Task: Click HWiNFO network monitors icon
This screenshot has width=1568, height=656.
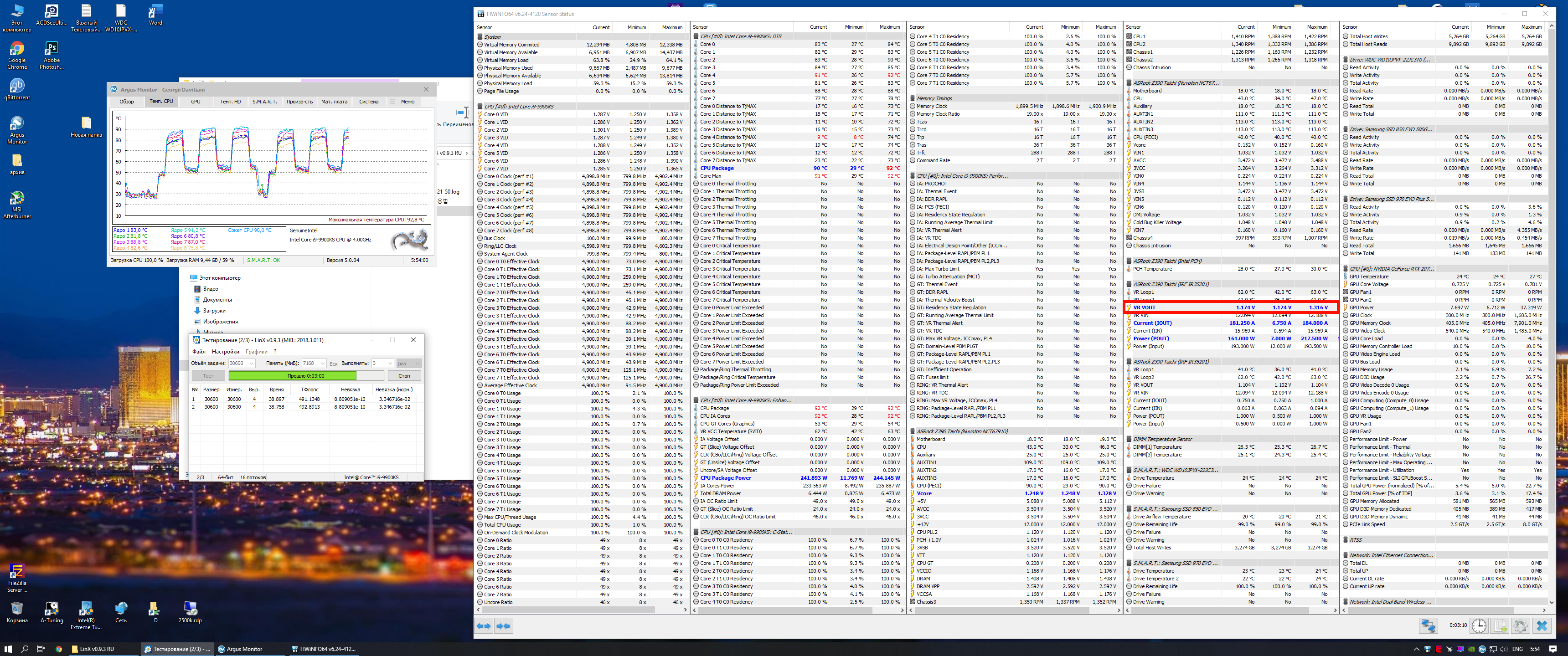Action: [1428, 625]
